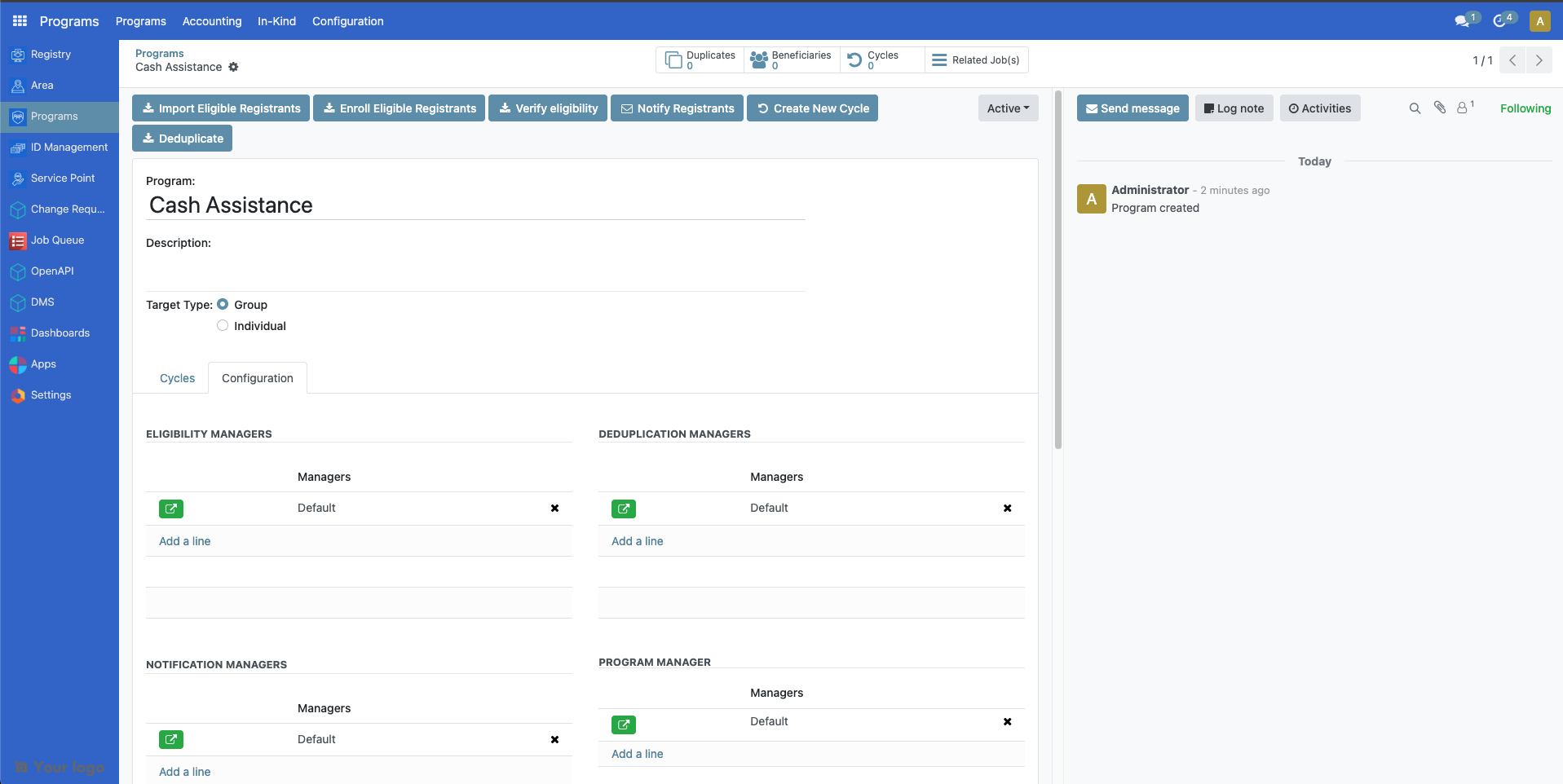Open the Active status dropdown
The height and width of the screenshot is (784, 1563).
pos(1007,108)
